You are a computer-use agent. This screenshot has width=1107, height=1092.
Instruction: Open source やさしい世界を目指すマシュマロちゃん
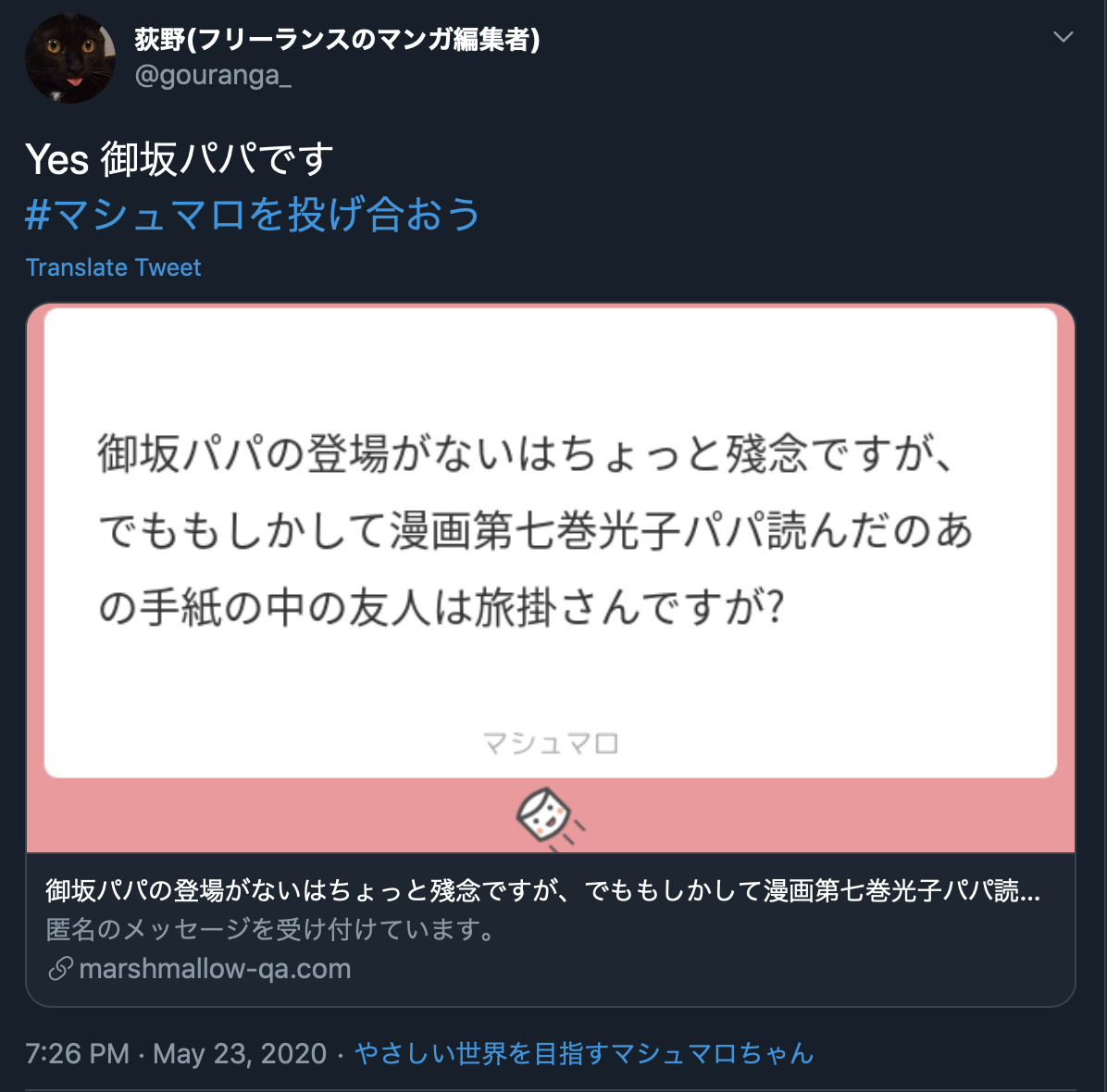point(584,1053)
